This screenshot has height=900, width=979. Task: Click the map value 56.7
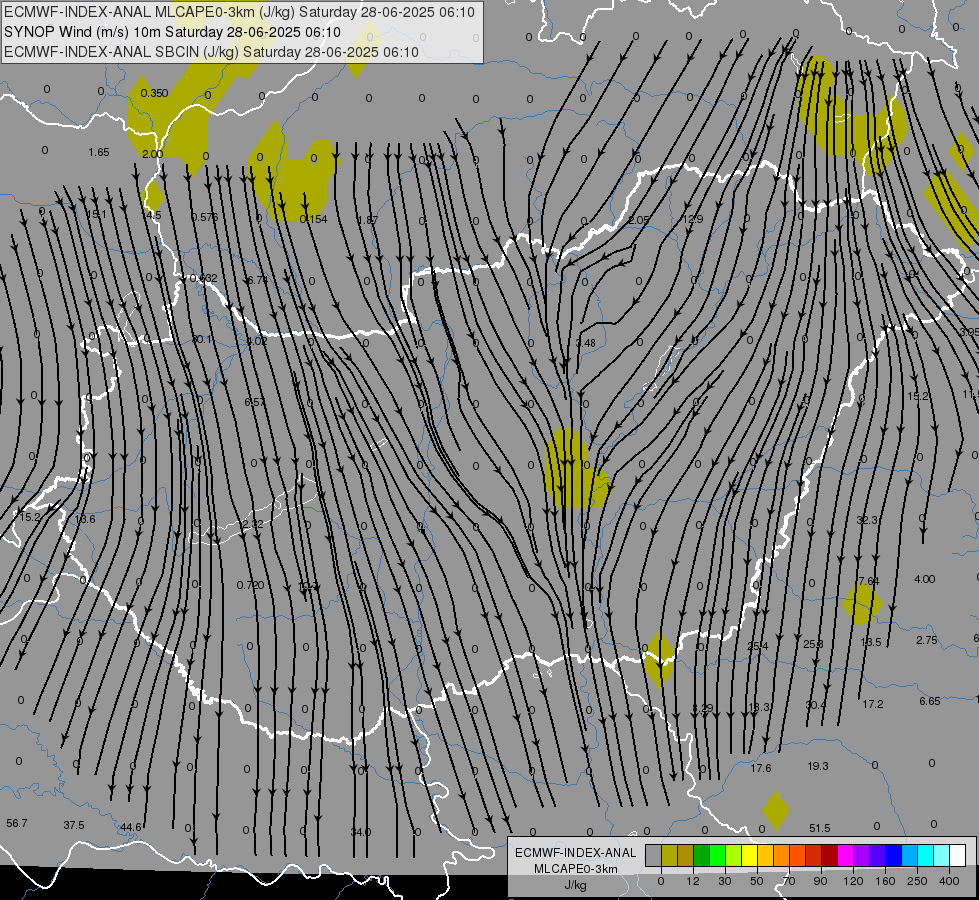tap(17, 823)
